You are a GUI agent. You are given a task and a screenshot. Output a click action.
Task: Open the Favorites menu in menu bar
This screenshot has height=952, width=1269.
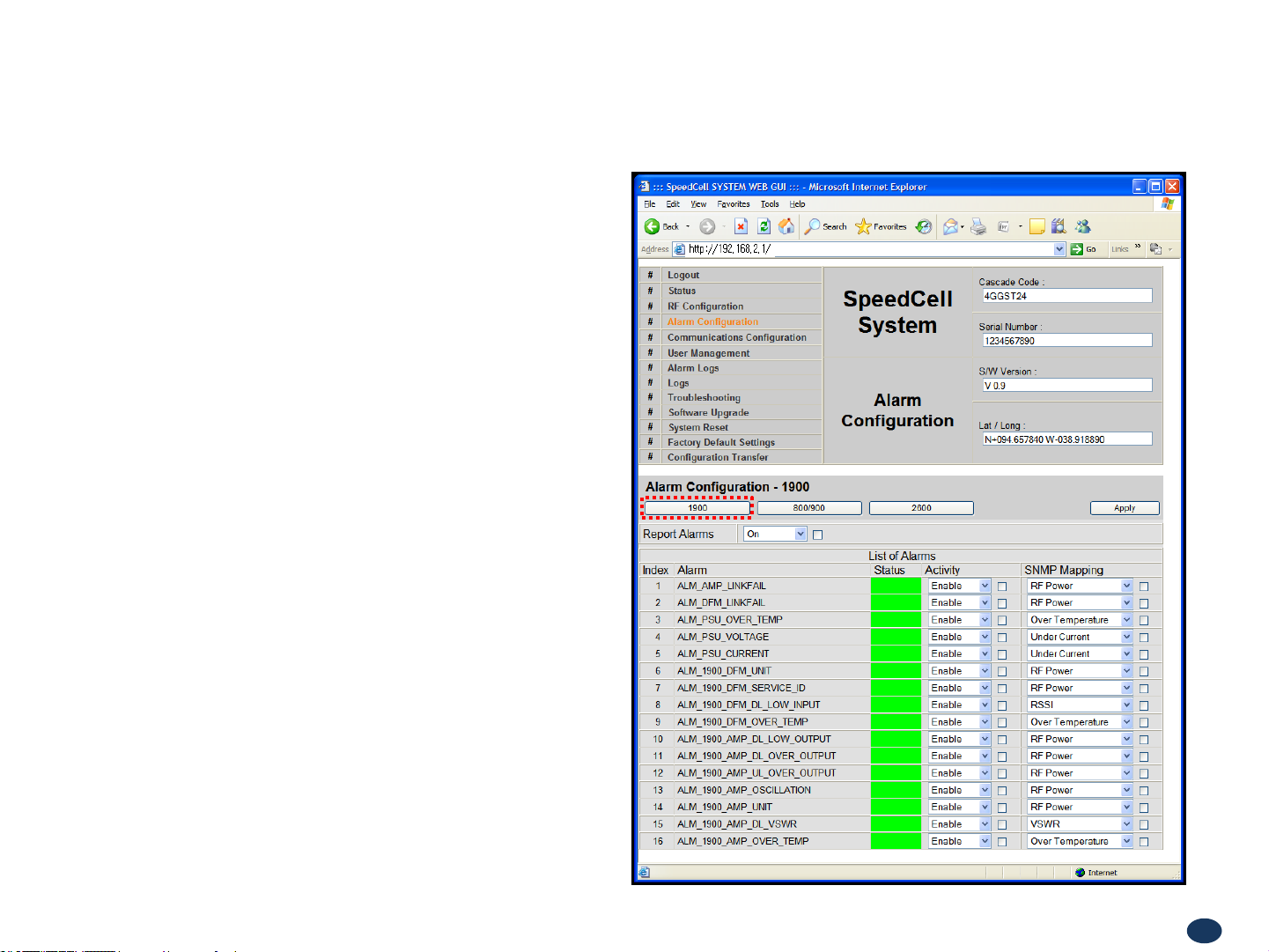[x=734, y=203]
